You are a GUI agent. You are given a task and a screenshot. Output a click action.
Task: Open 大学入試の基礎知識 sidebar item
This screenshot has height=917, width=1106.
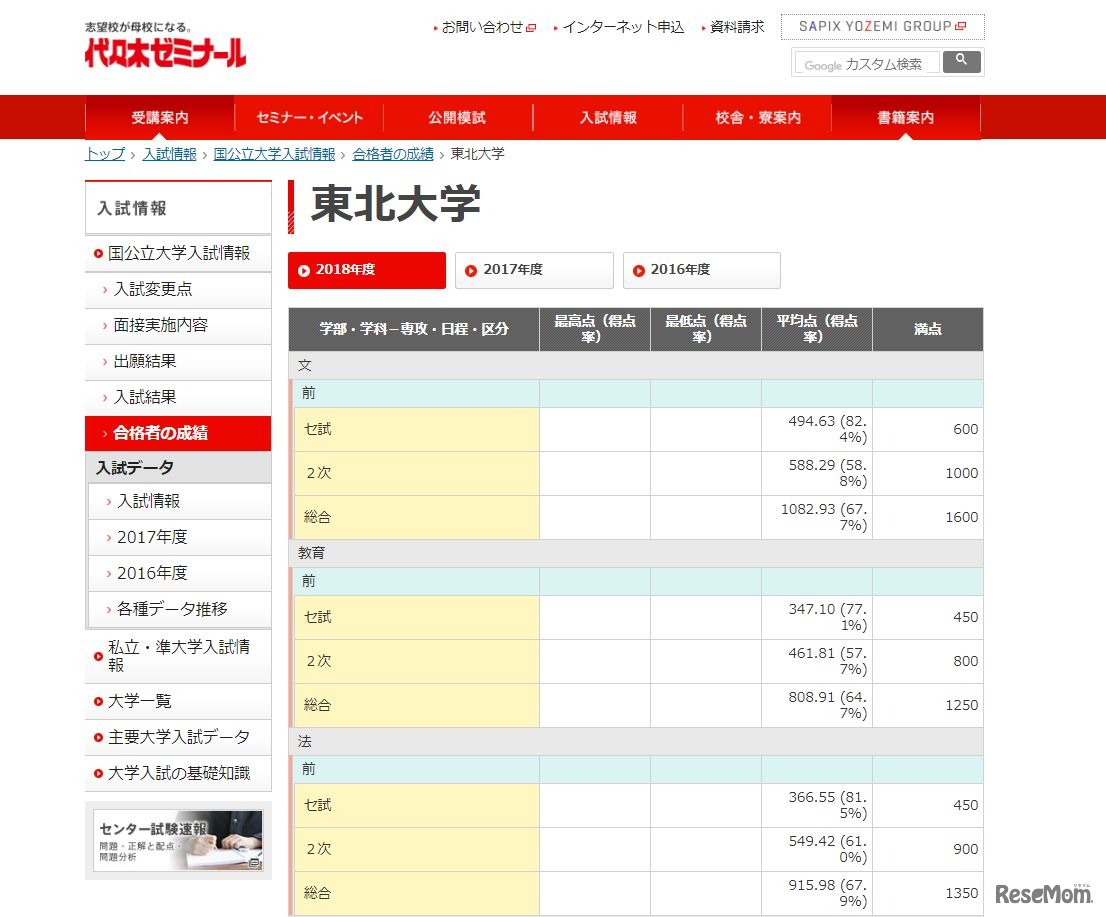tap(178, 773)
